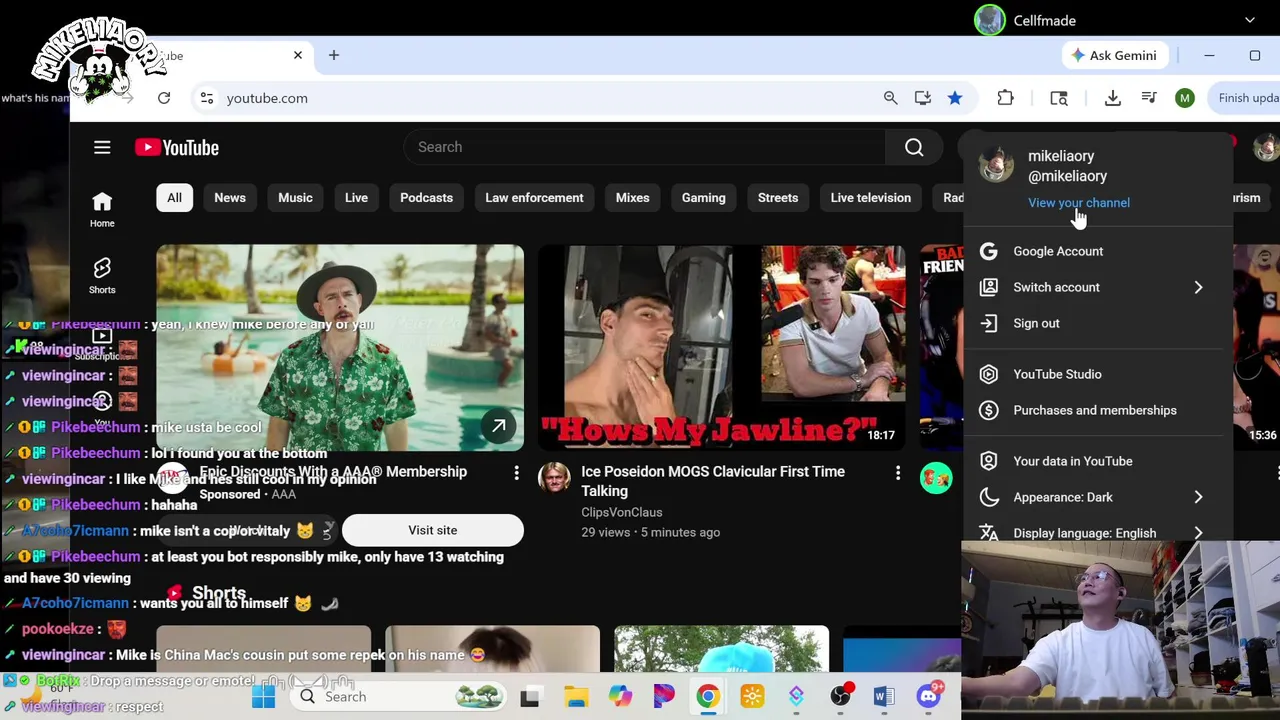Viewport: 1280px width, 720px height.
Task: Expand Switch account submenu
Action: point(1097,288)
